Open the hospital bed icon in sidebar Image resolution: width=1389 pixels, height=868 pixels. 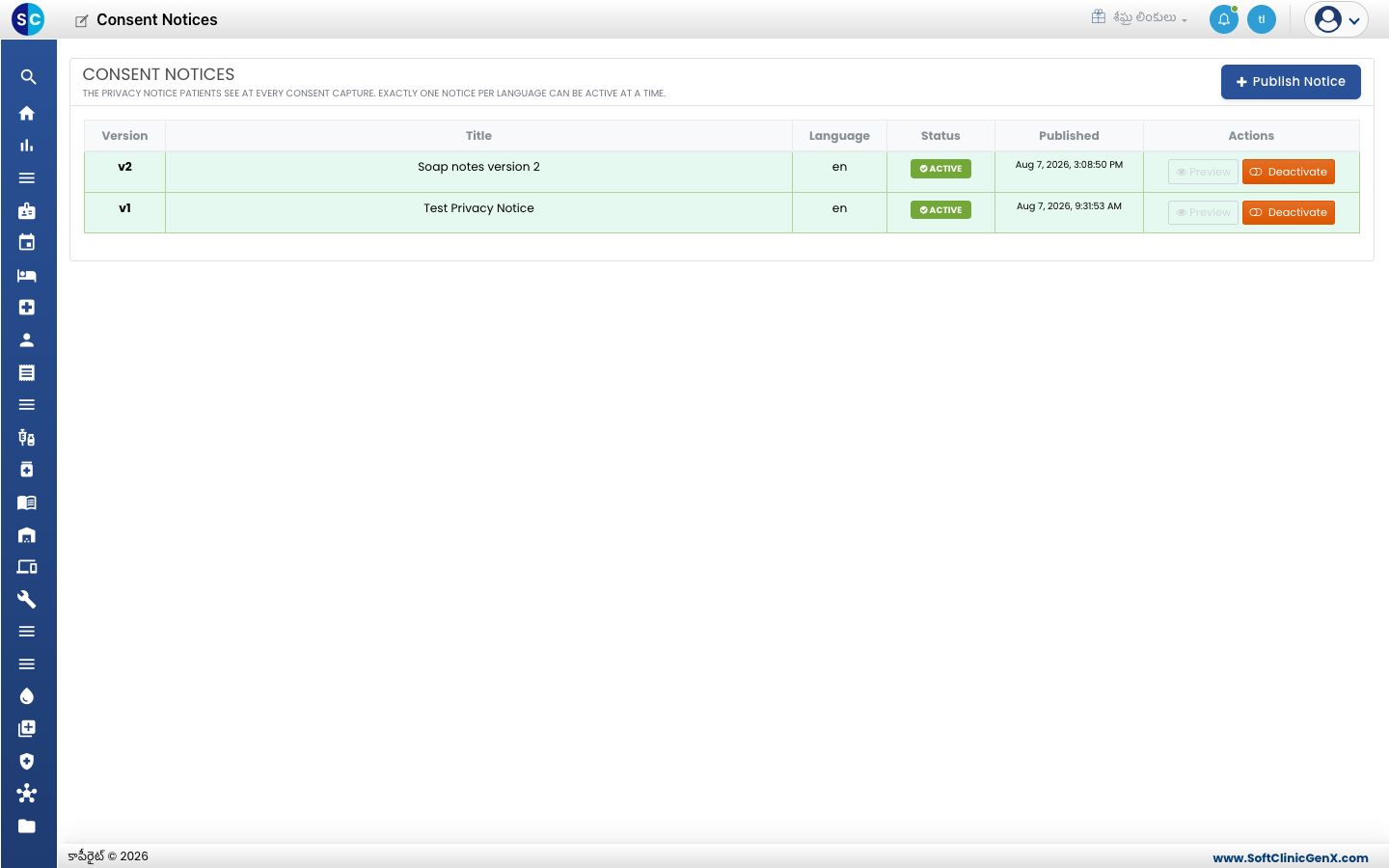(27, 276)
